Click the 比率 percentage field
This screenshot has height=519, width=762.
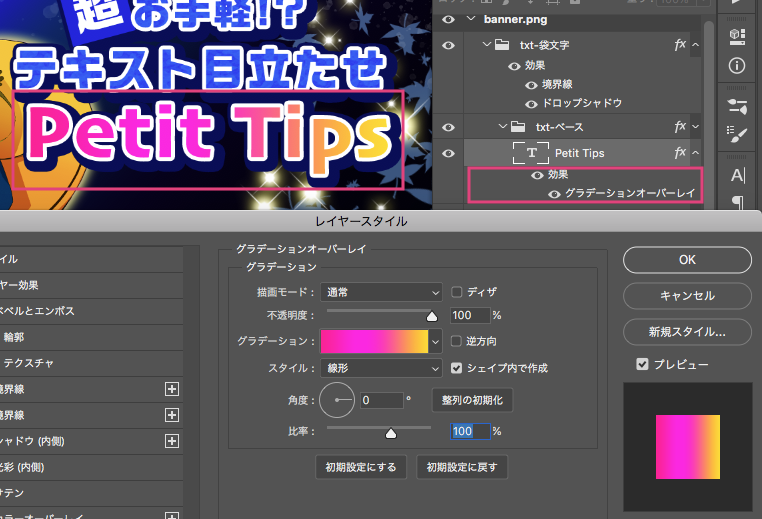coord(470,431)
